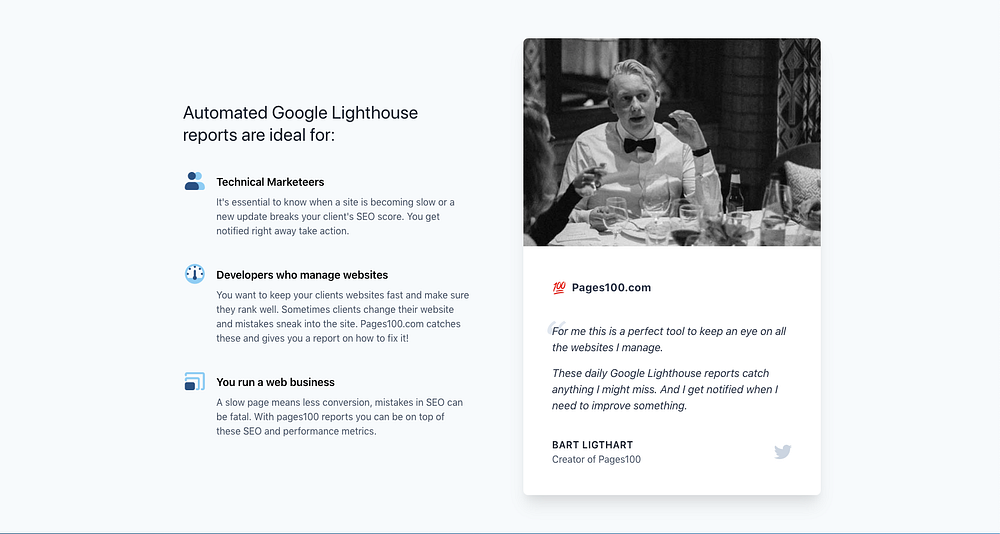Screen dimensions: 1000x534
Task: Click the paragraph about slow page conversion
Action: point(339,417)
